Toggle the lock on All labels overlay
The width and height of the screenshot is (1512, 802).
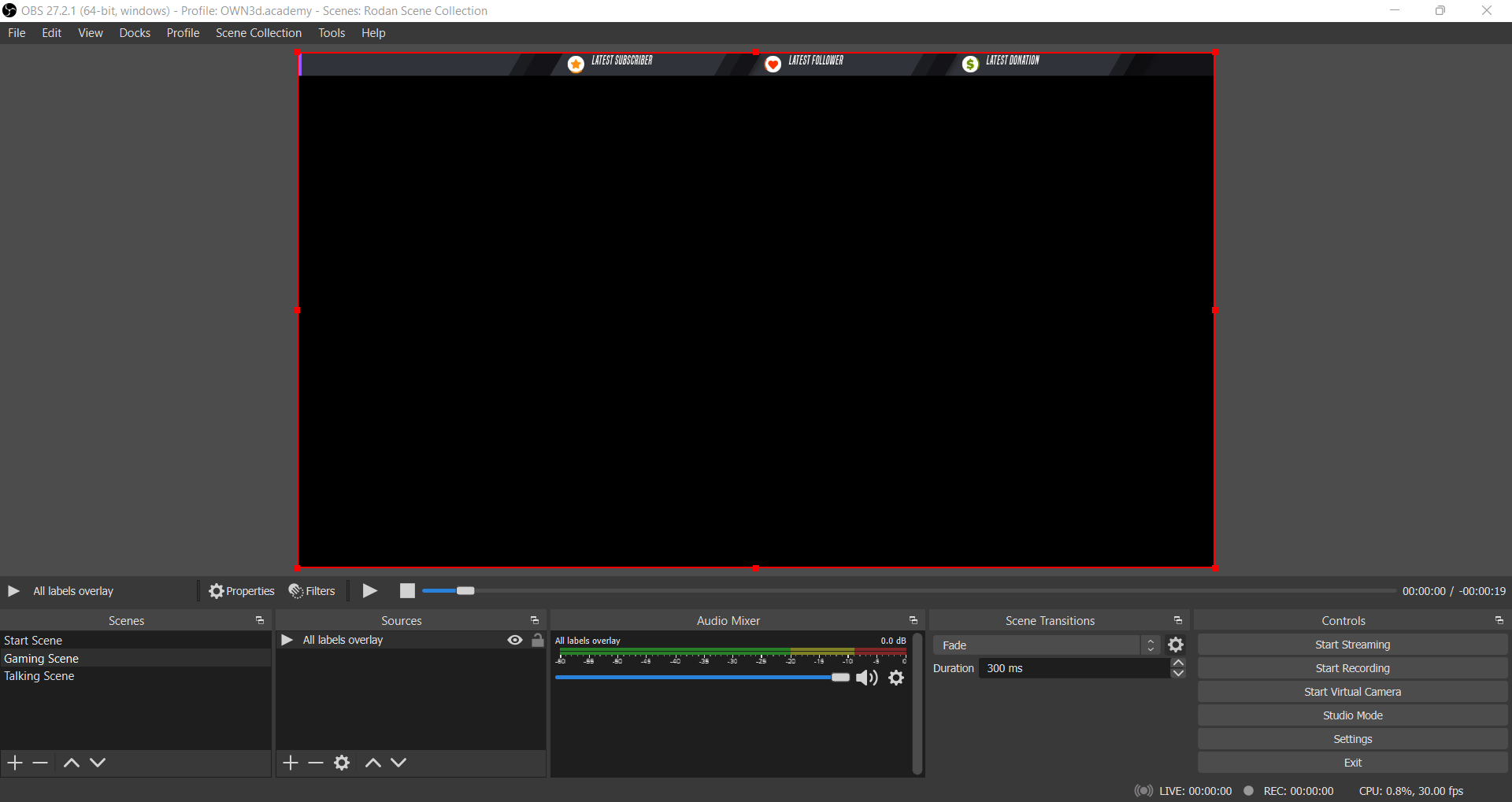coord(538,640)
